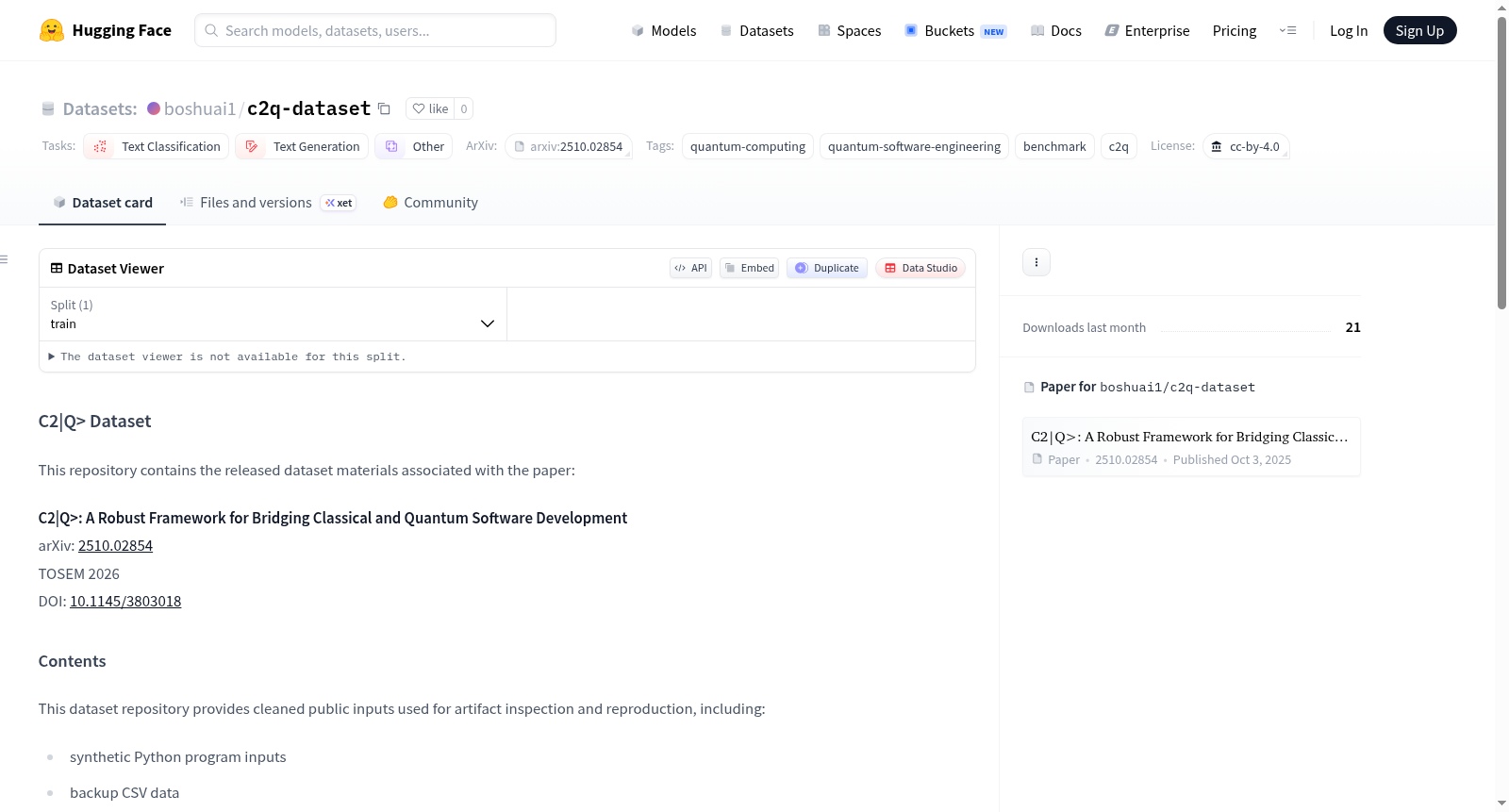The height and width of the screenshot is (812, 1509).
Task: Expand the dataset viewer not available message
Action: point(227,356)
